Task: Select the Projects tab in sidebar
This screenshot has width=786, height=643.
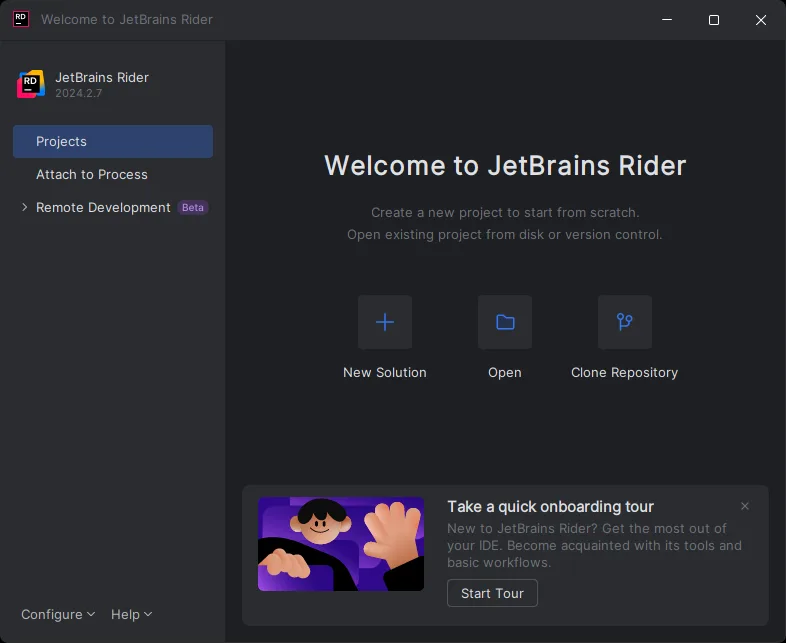Action: [112, 142]
